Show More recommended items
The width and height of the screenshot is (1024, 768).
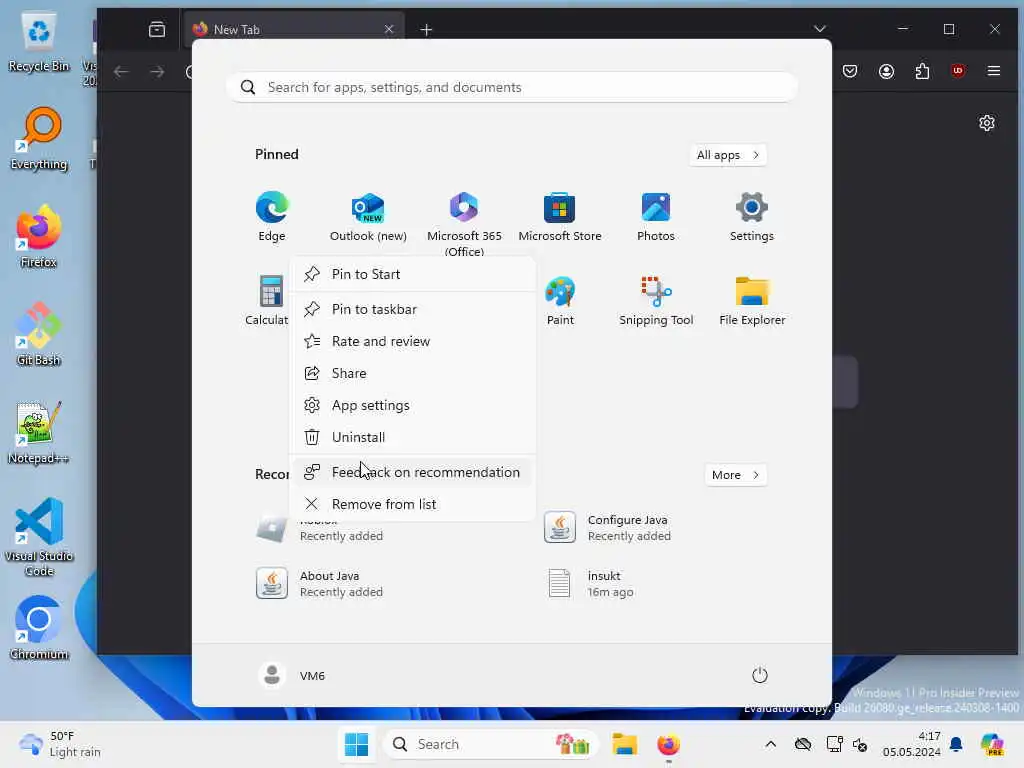[x=735, y=475]
